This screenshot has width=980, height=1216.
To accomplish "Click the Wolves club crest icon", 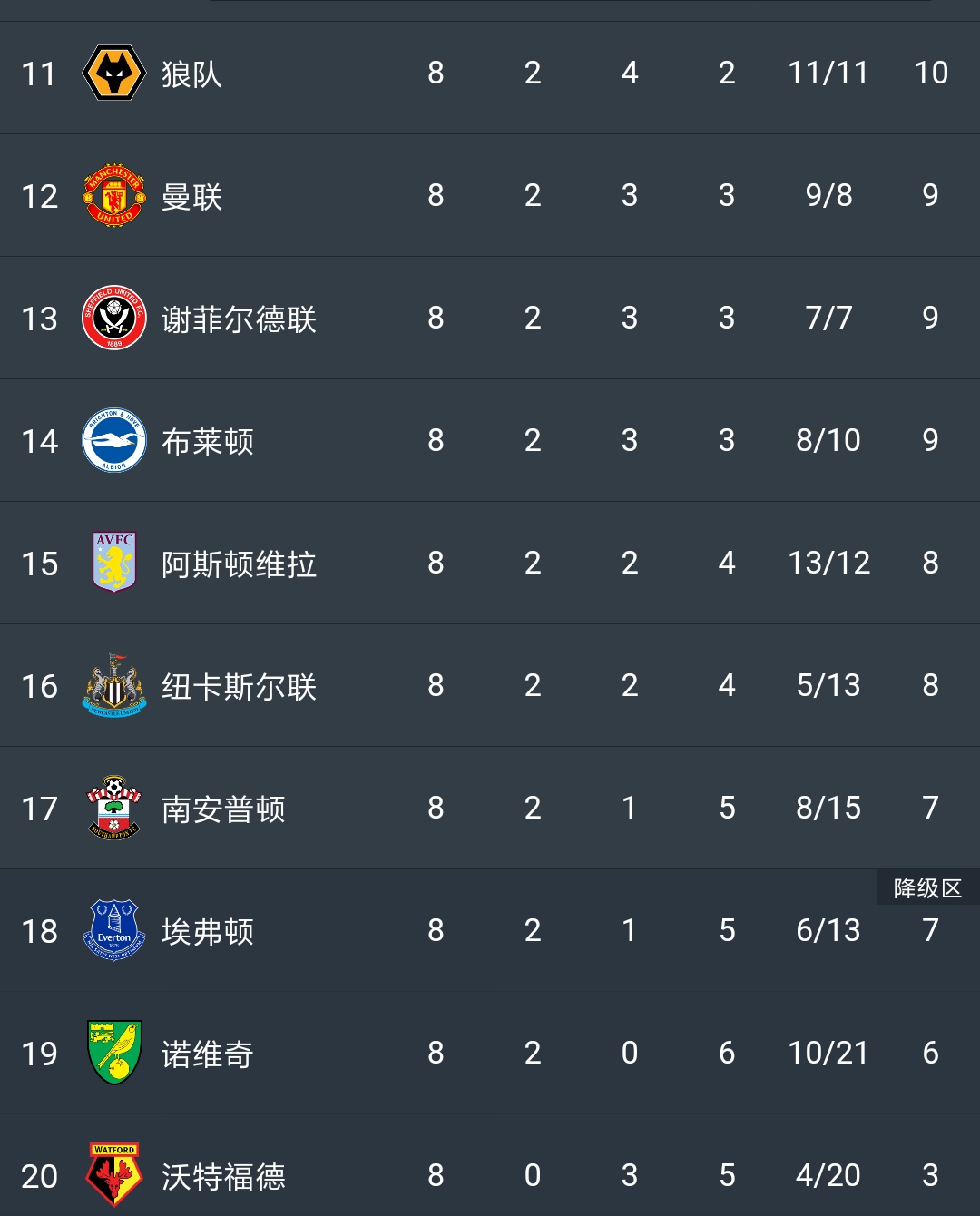I will pyautogui.click(x=114, y=73).
